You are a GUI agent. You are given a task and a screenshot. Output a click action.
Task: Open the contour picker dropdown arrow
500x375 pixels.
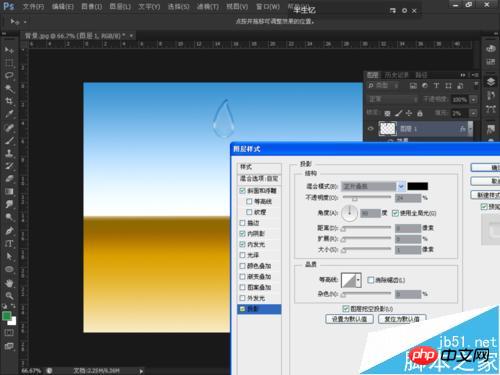click(x=358, y=280)
